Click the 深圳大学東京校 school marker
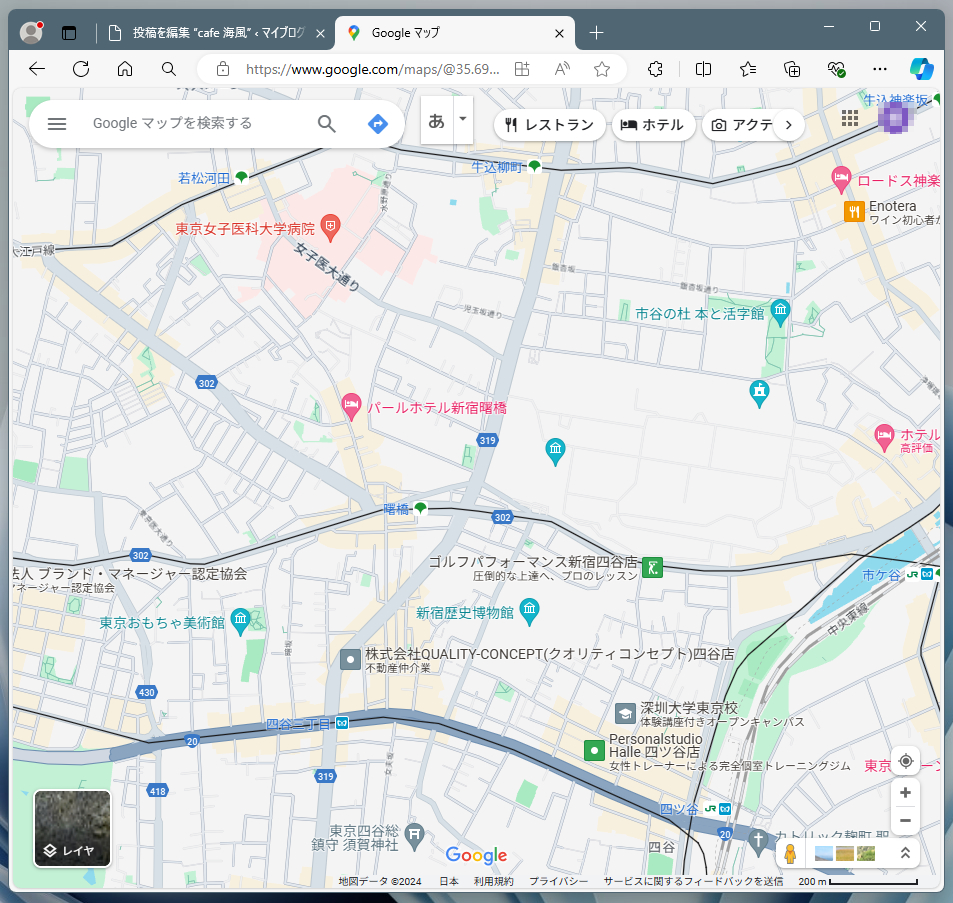Screen dimensions: 953x903 625,713
